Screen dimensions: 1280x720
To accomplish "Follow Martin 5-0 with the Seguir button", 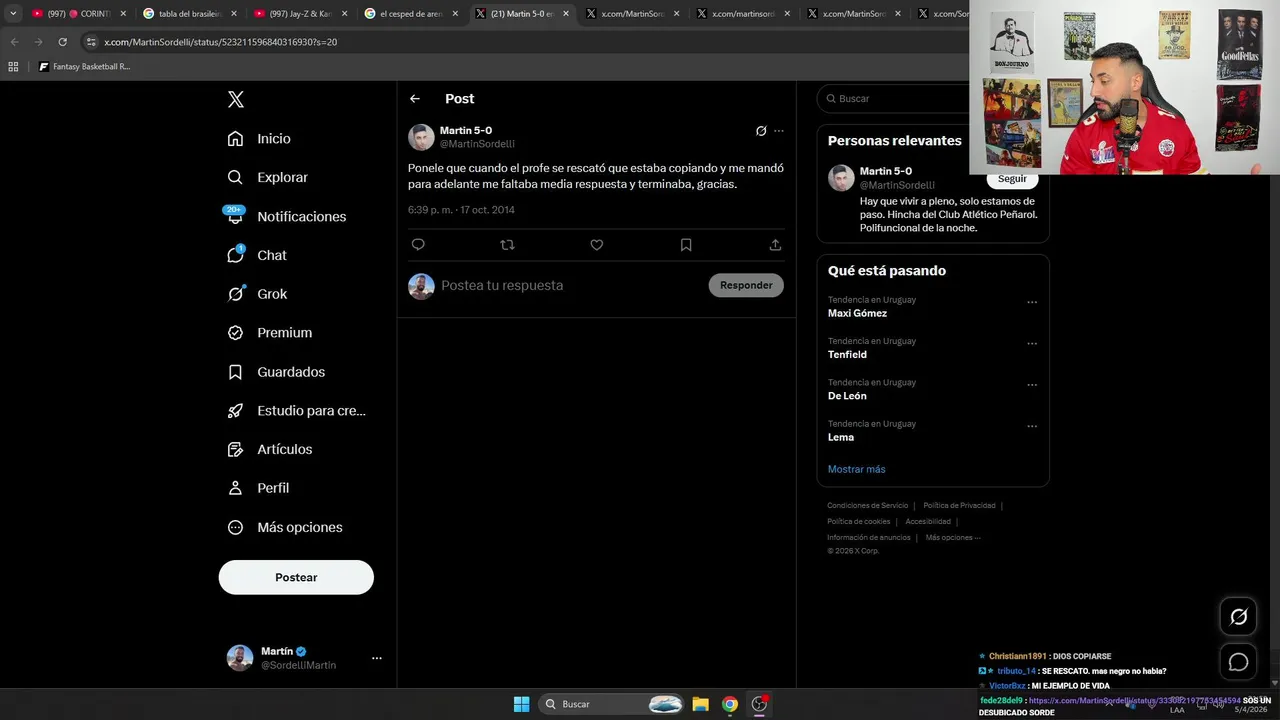I will pos(1012,178).
